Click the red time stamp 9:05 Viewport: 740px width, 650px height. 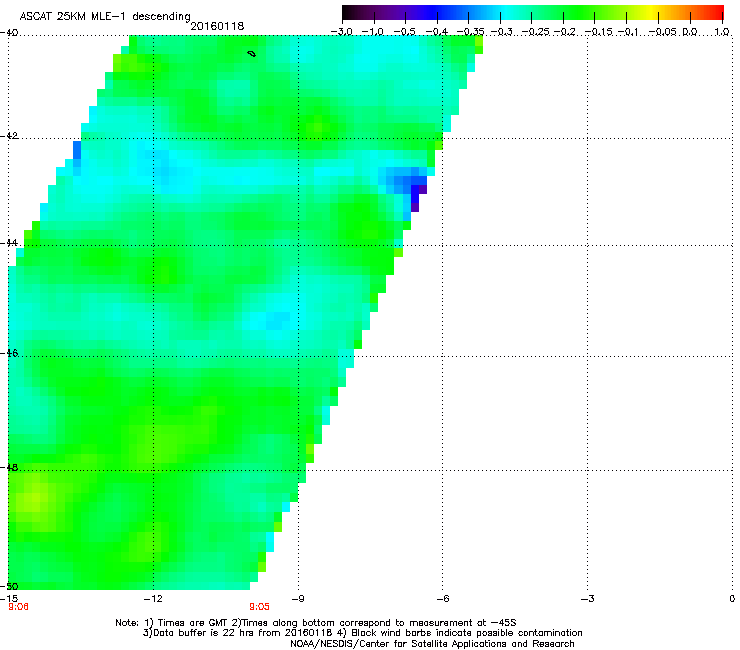(260, 607)
